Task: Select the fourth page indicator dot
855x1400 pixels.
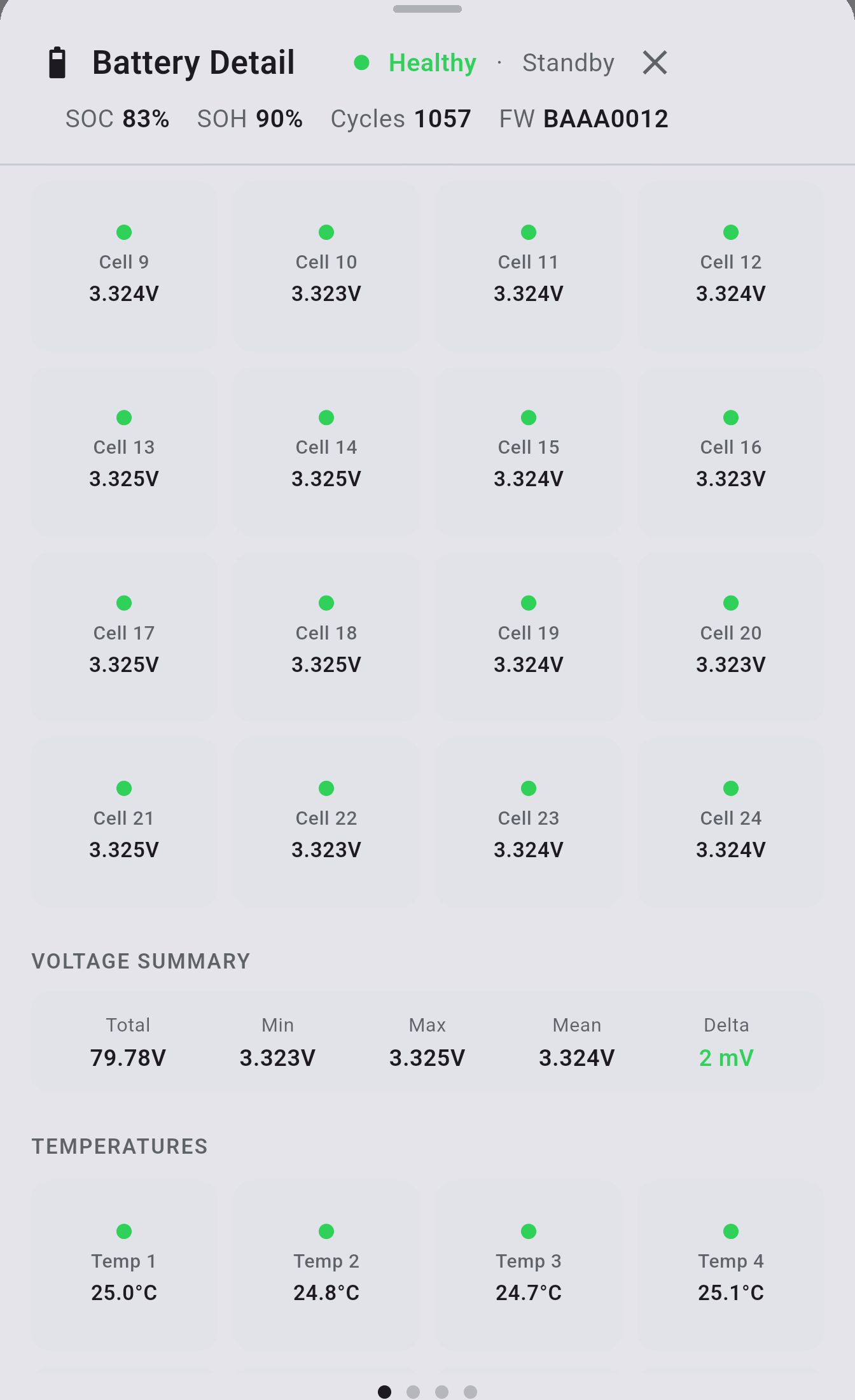Action: point(471,1392)
